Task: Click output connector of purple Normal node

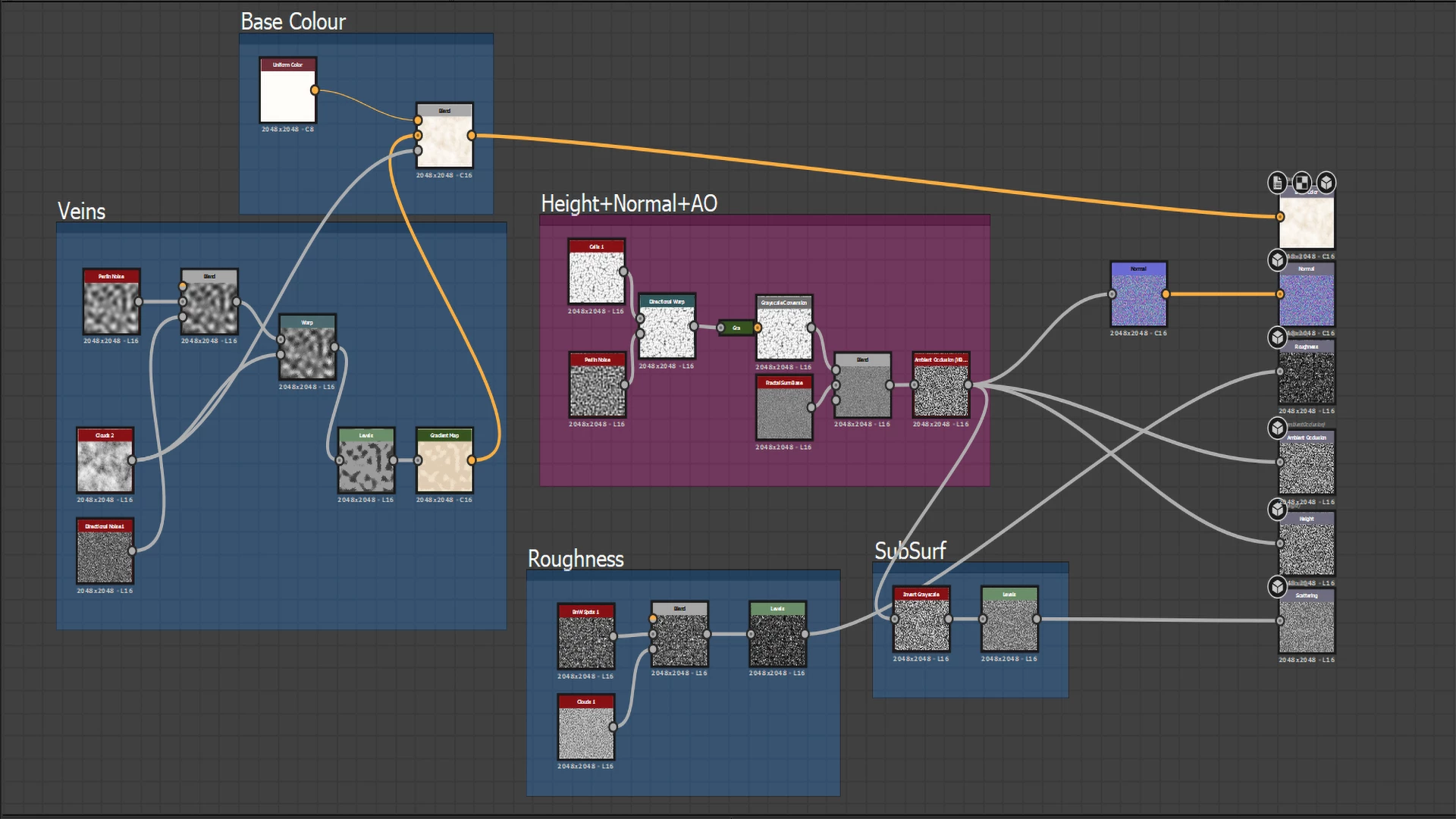Action: (1166, 294)
